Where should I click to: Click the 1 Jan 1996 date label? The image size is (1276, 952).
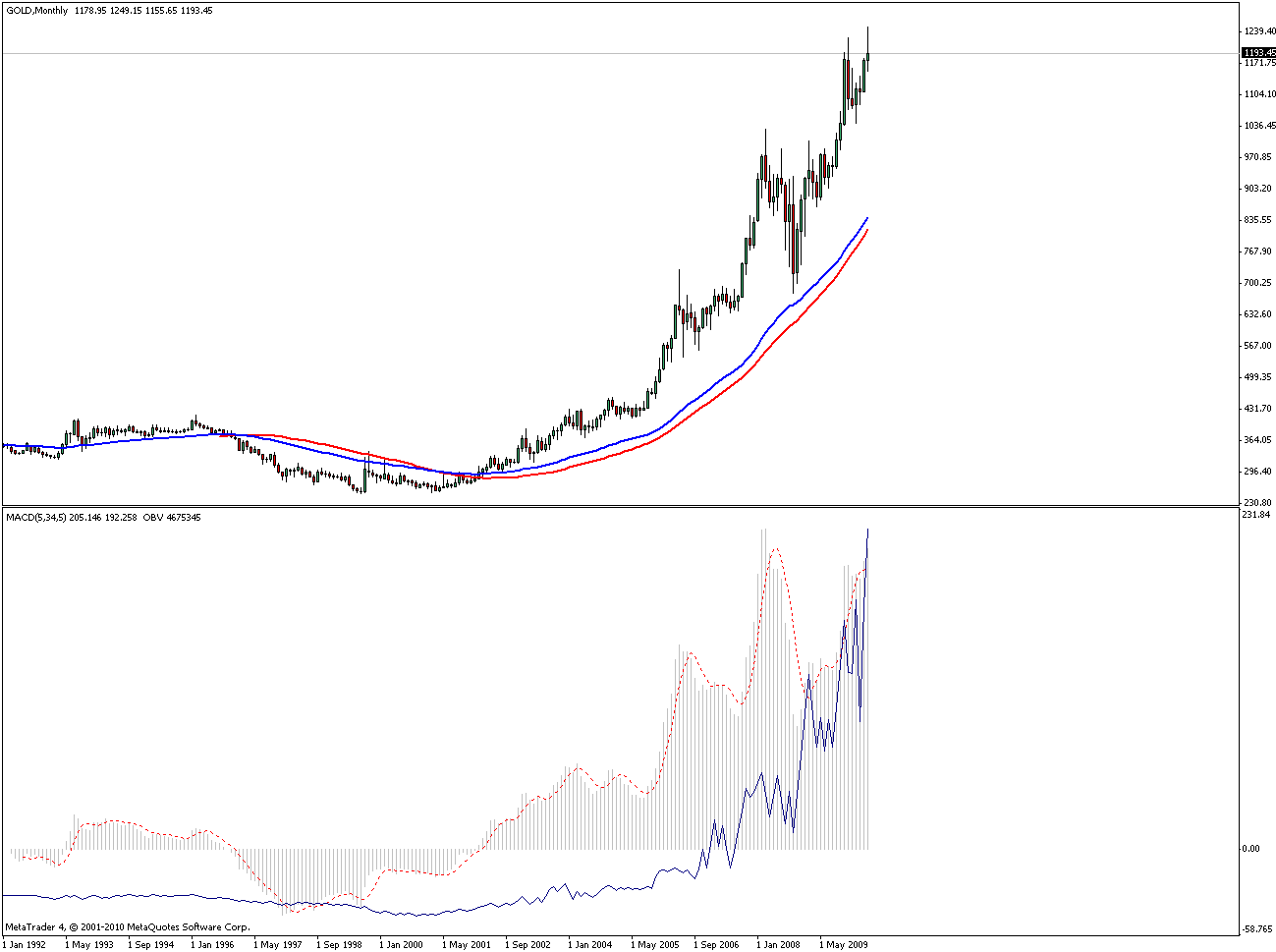click(x=213, y=945)
